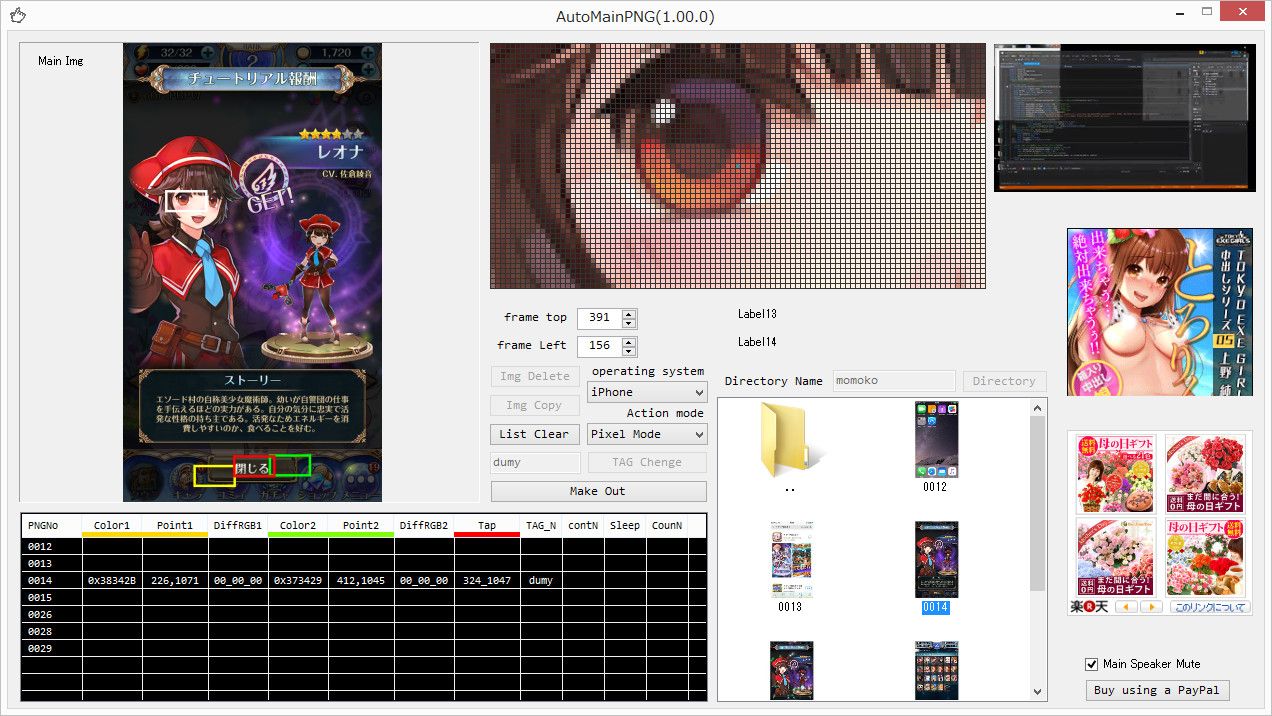
Task: Click the List Clear button
Action: [x=534, y=434]
